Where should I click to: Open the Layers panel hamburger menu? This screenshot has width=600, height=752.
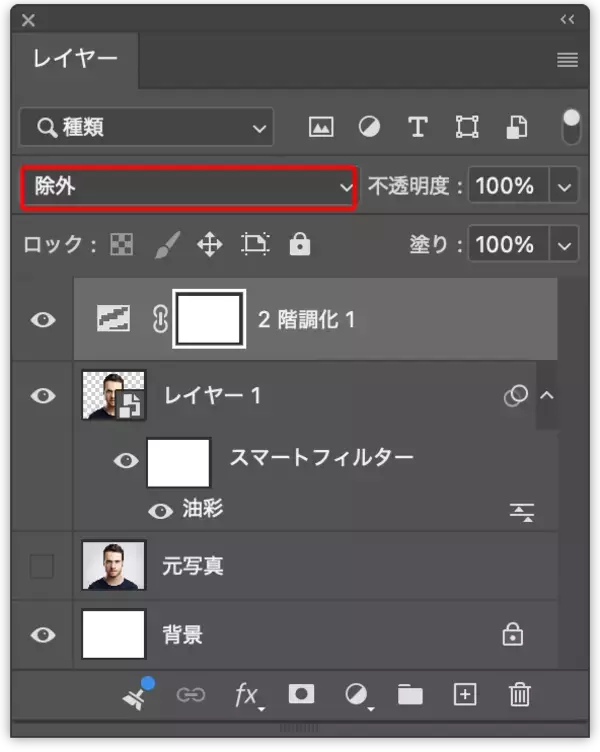tap(567, 60)
